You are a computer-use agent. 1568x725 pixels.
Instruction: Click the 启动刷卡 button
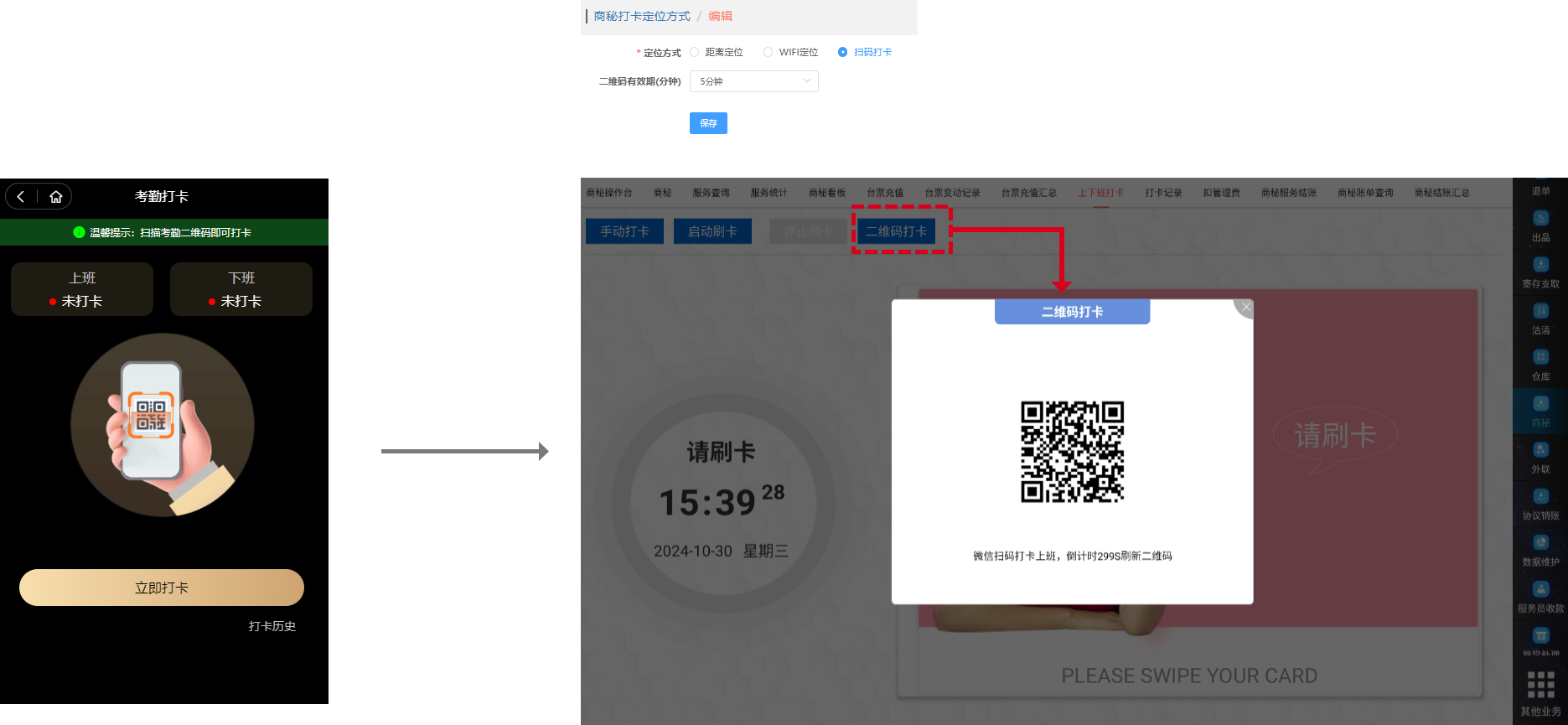[712, 231]
